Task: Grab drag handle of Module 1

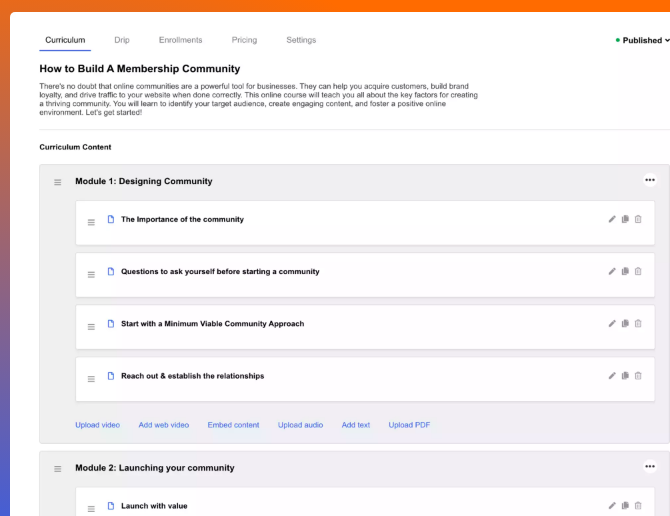Action: (x=58, y=182)
